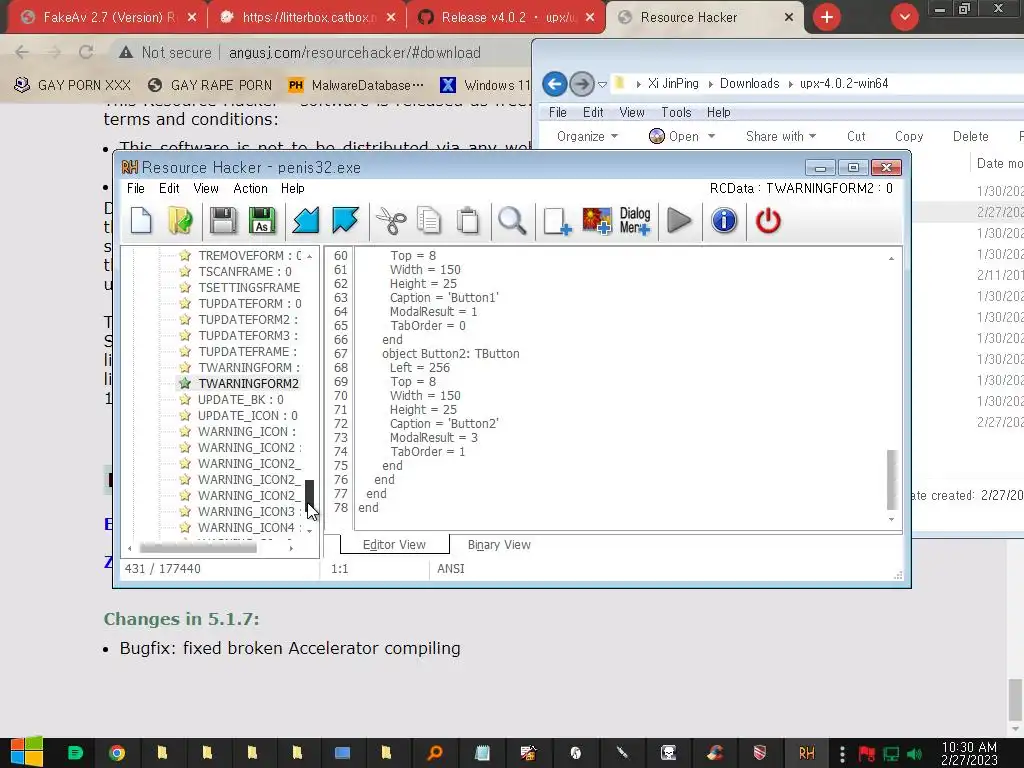This screenshot has height=768, width=1024.
Task: Click line 72 Caption = 'Button2'
Action: [x=444, y=424]
